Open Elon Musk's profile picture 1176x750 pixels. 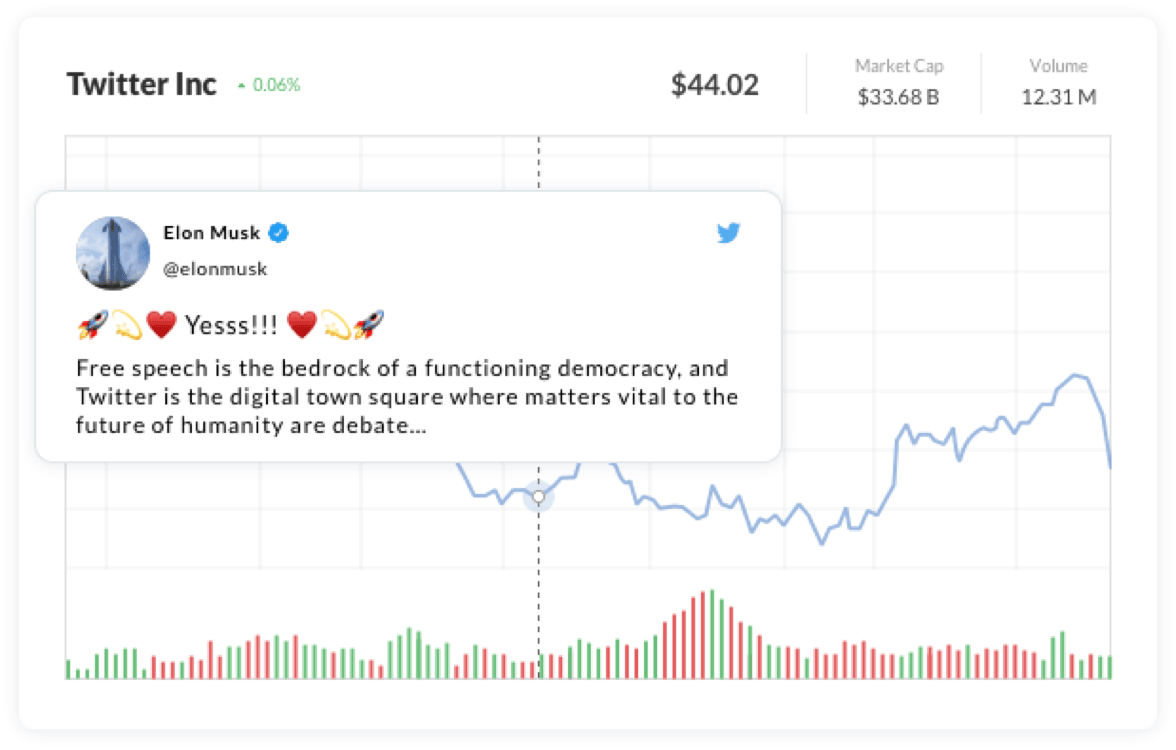tap(113, 253)
